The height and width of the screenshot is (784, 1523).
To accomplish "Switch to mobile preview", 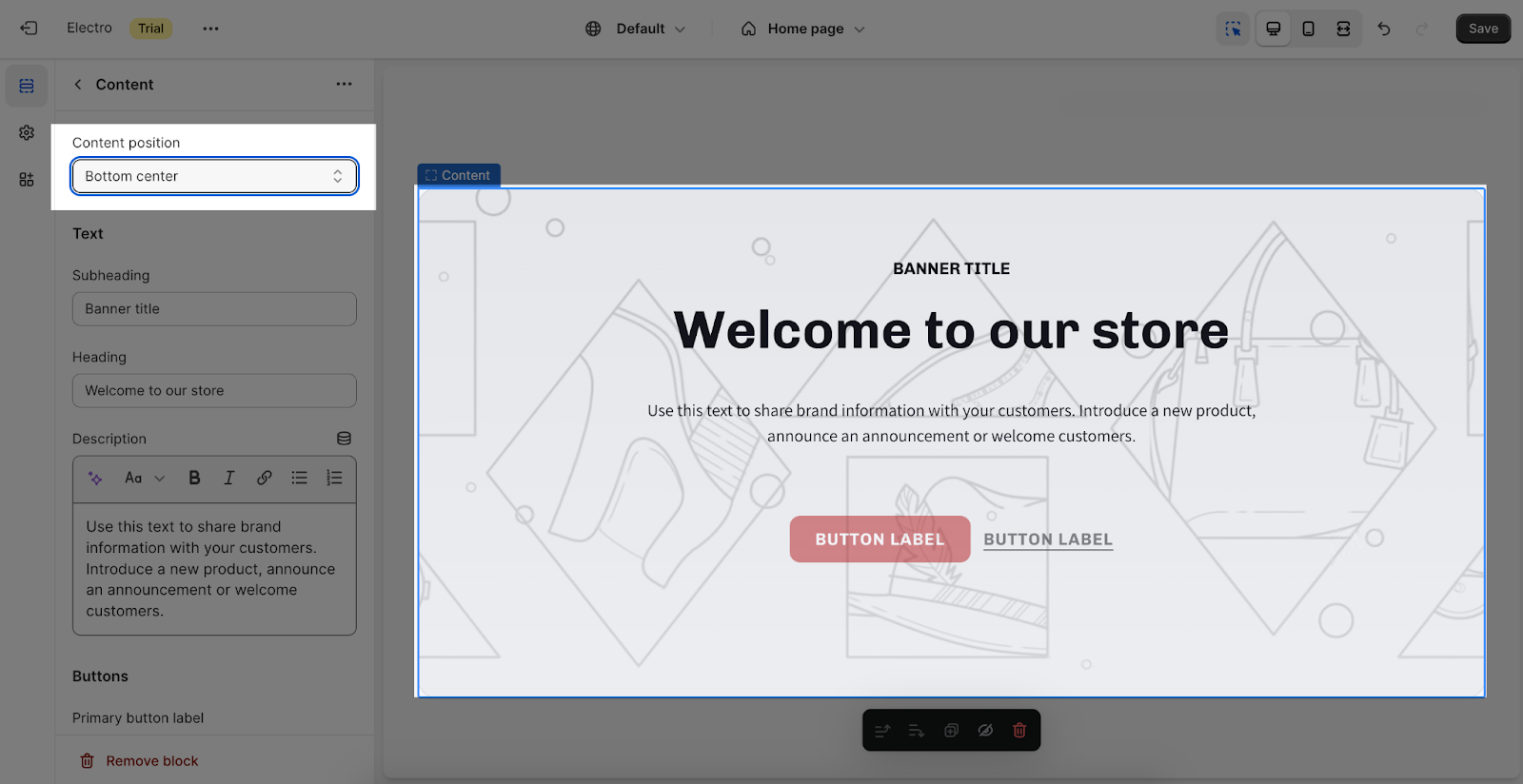I will coord(1308,29).
